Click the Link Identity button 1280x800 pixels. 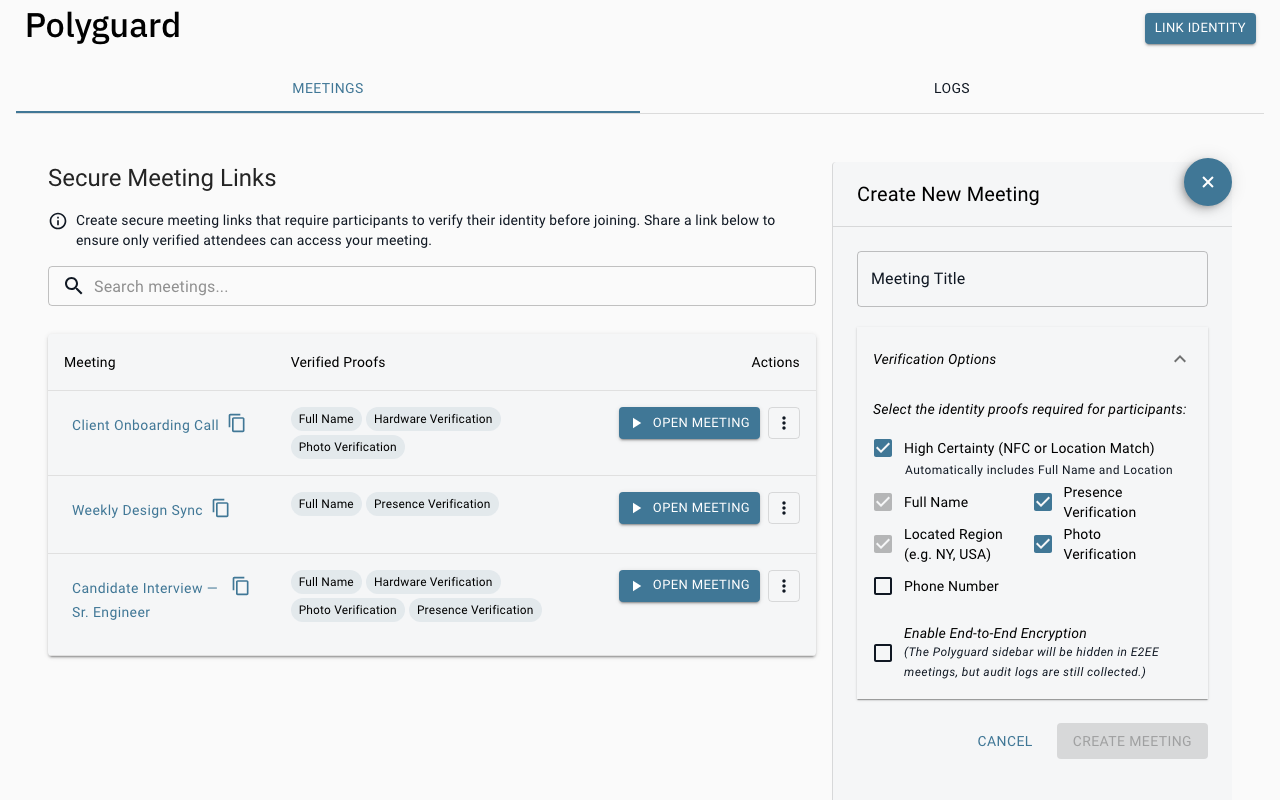[x=1199, y=28]
